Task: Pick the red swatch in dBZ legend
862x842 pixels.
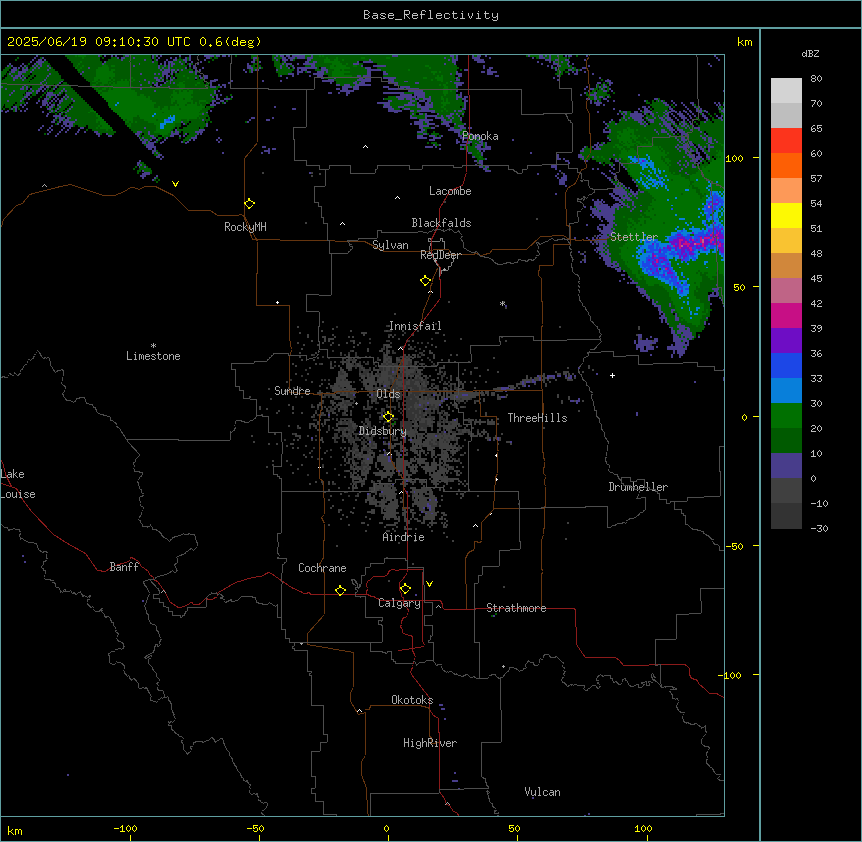Action: click(786, 140)
